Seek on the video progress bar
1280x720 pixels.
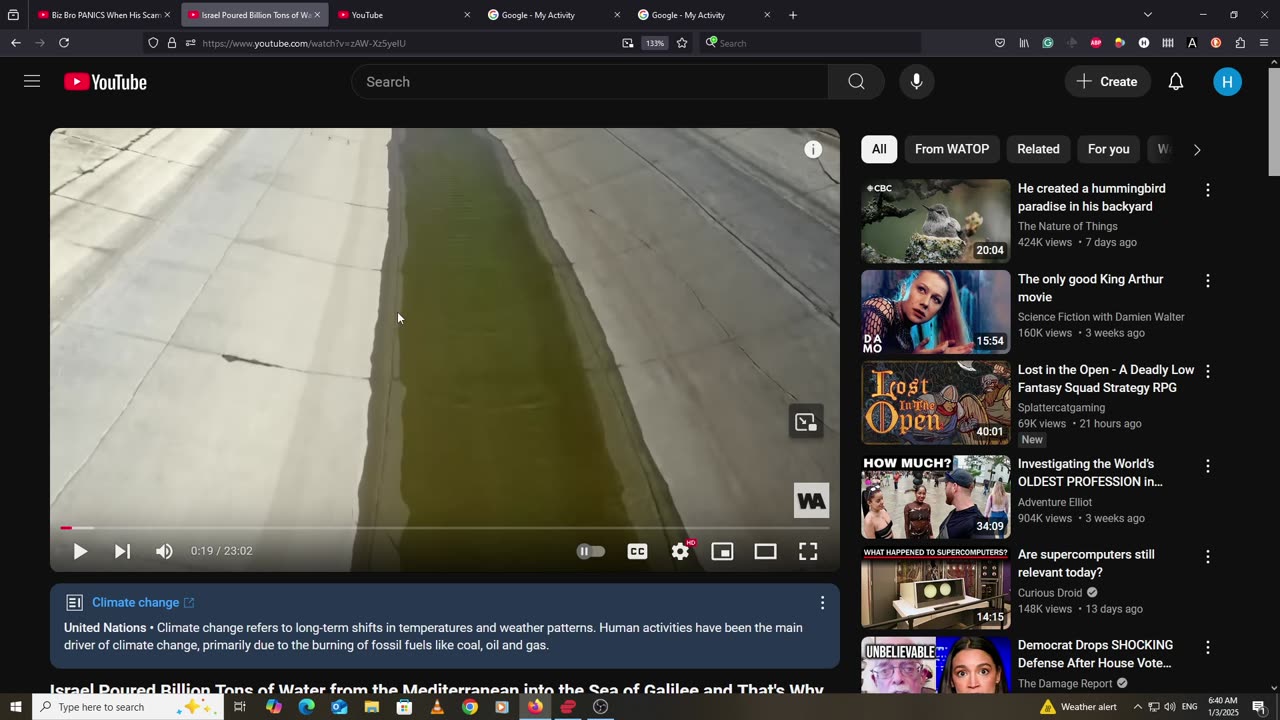click(x=445, y=528)
